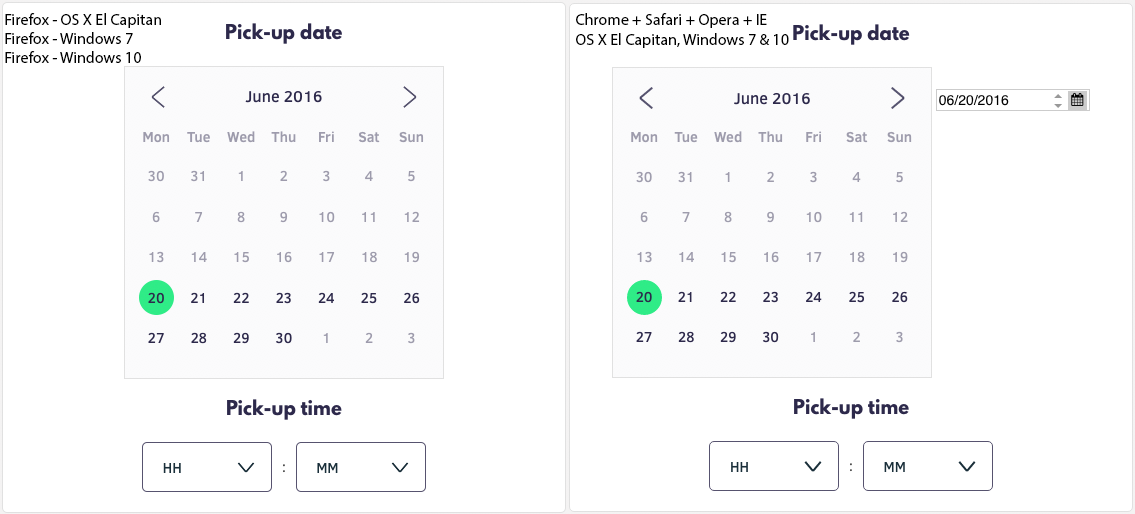
Task: Go to next month in Firefox calendar
Action: tap(409, 97)
